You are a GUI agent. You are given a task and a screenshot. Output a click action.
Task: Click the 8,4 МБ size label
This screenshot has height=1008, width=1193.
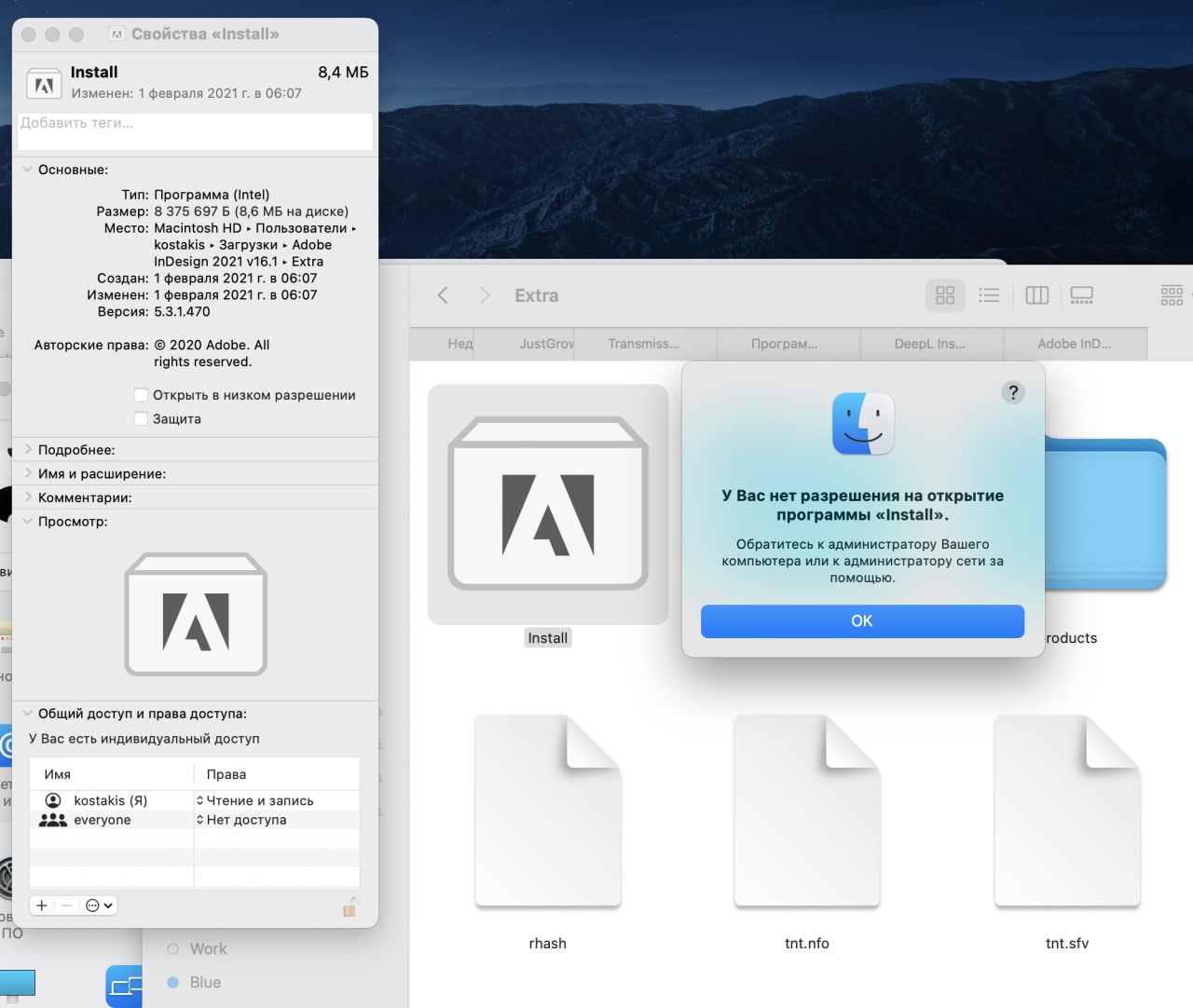click(343, 72)
